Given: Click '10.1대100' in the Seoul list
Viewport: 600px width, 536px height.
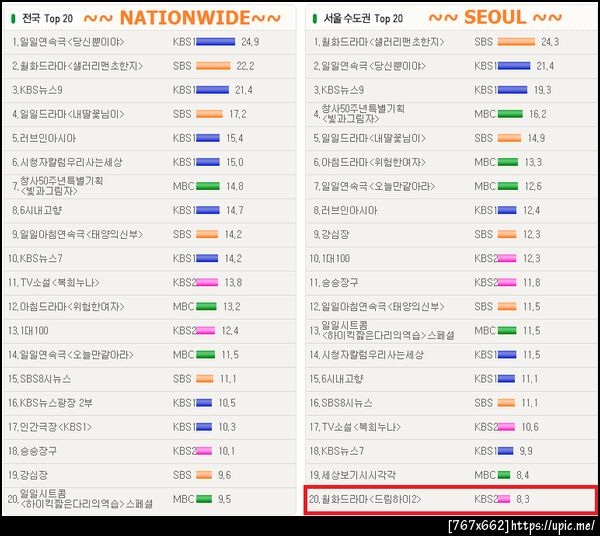Looking at the screenshot, I should [x=330, y=258].
